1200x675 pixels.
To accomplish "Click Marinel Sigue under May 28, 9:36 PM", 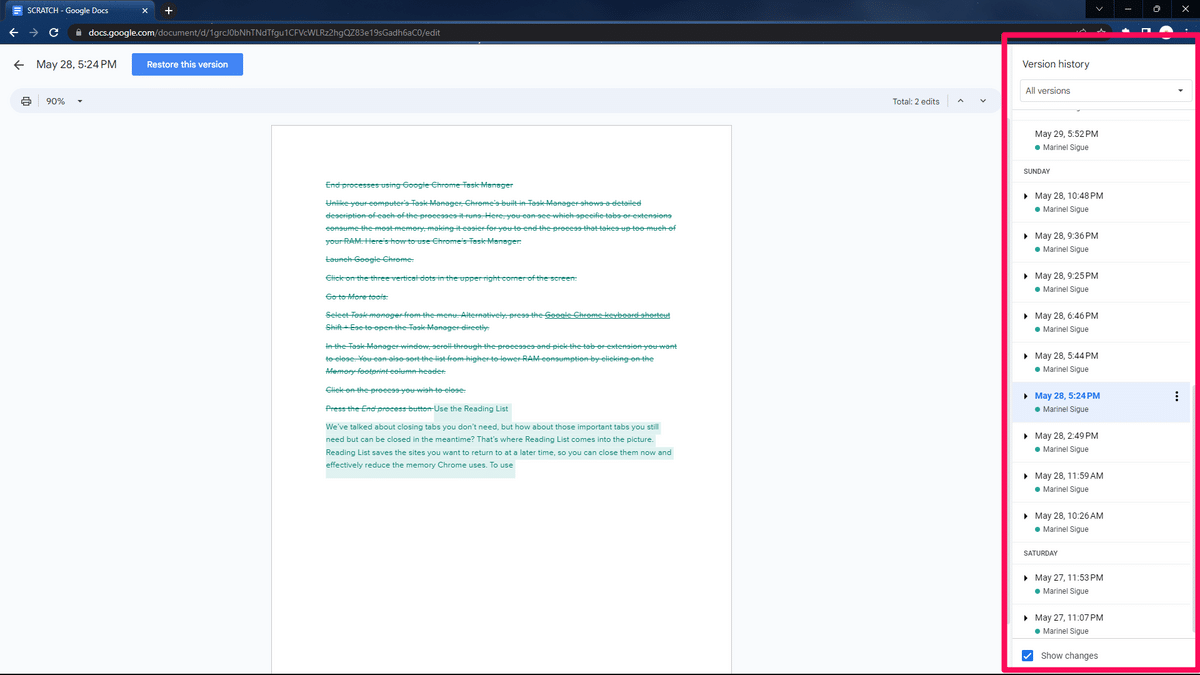I will [1065, 249].
